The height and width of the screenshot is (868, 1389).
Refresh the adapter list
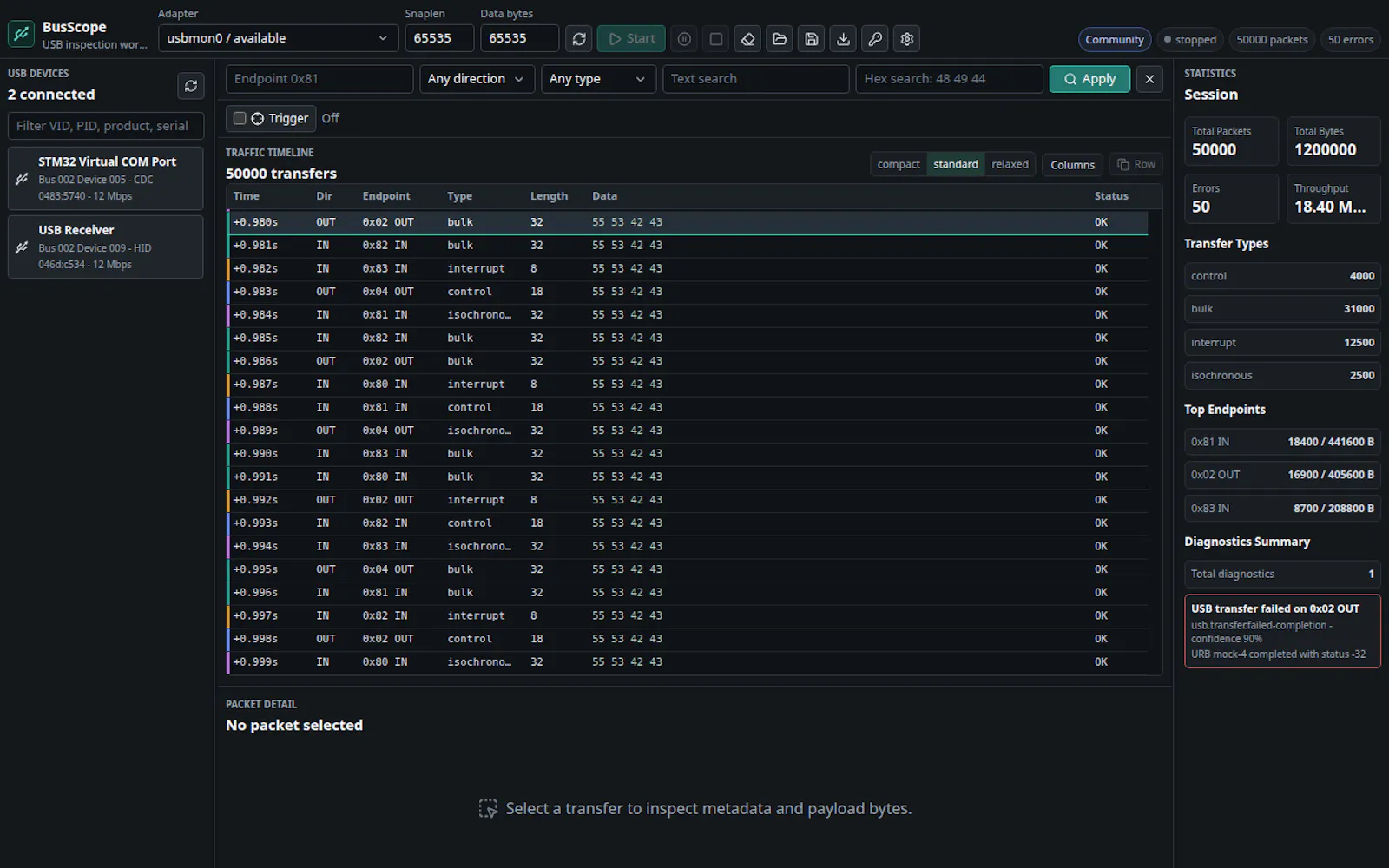pyautogui.click(x=579, y=38)
